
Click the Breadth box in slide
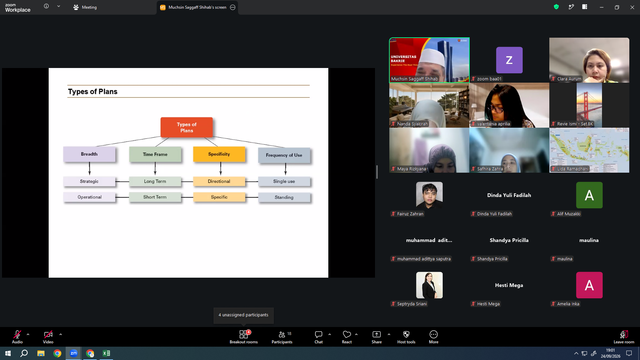pos(89,154)
